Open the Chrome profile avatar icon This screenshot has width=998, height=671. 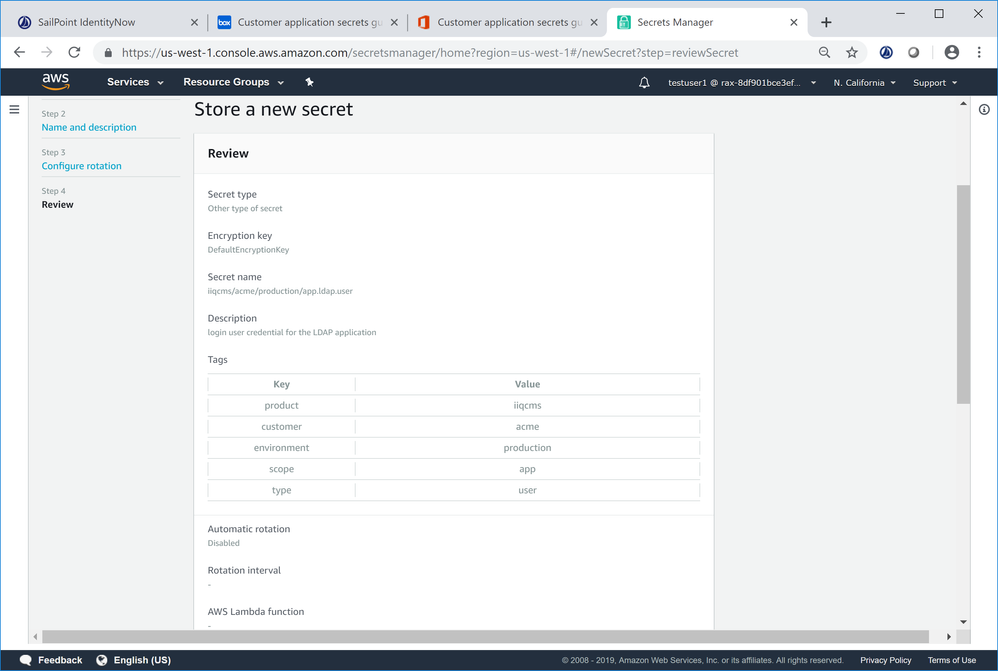pyautogui.click(x=951, y=52)
